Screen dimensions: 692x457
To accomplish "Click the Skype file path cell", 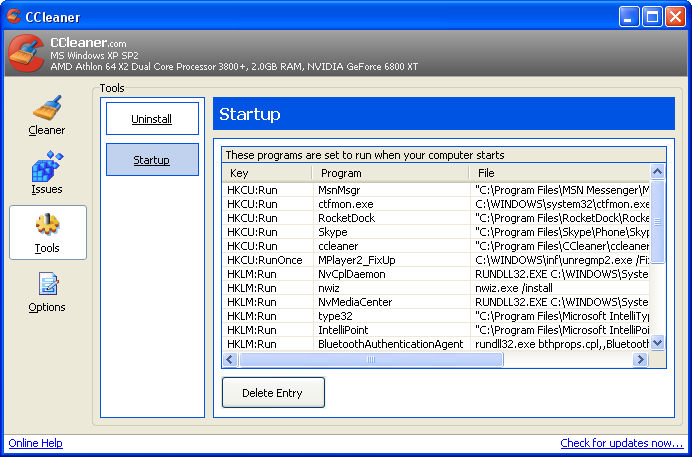I will tap(560, 232).
